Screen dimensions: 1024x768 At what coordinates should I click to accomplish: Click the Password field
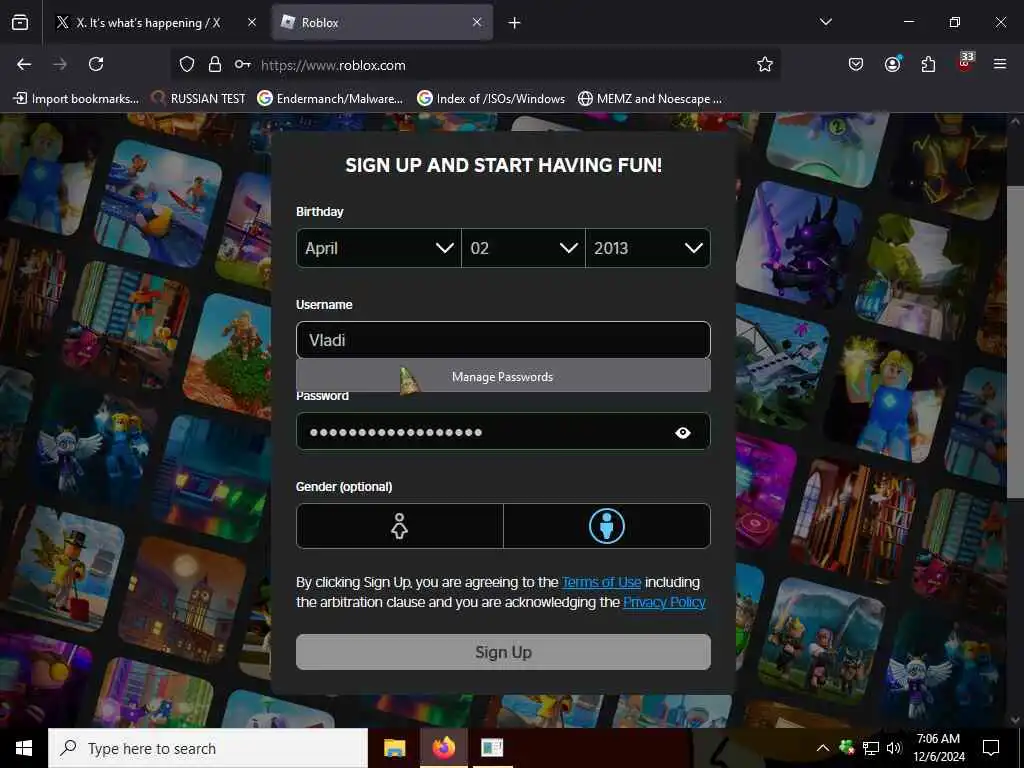click(x=503, y=432)
